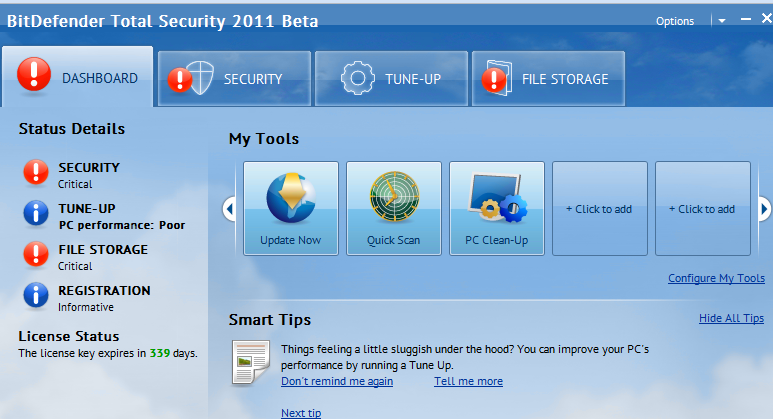Click the red critical icon beside FILE STORAGE status

(36, 254)
